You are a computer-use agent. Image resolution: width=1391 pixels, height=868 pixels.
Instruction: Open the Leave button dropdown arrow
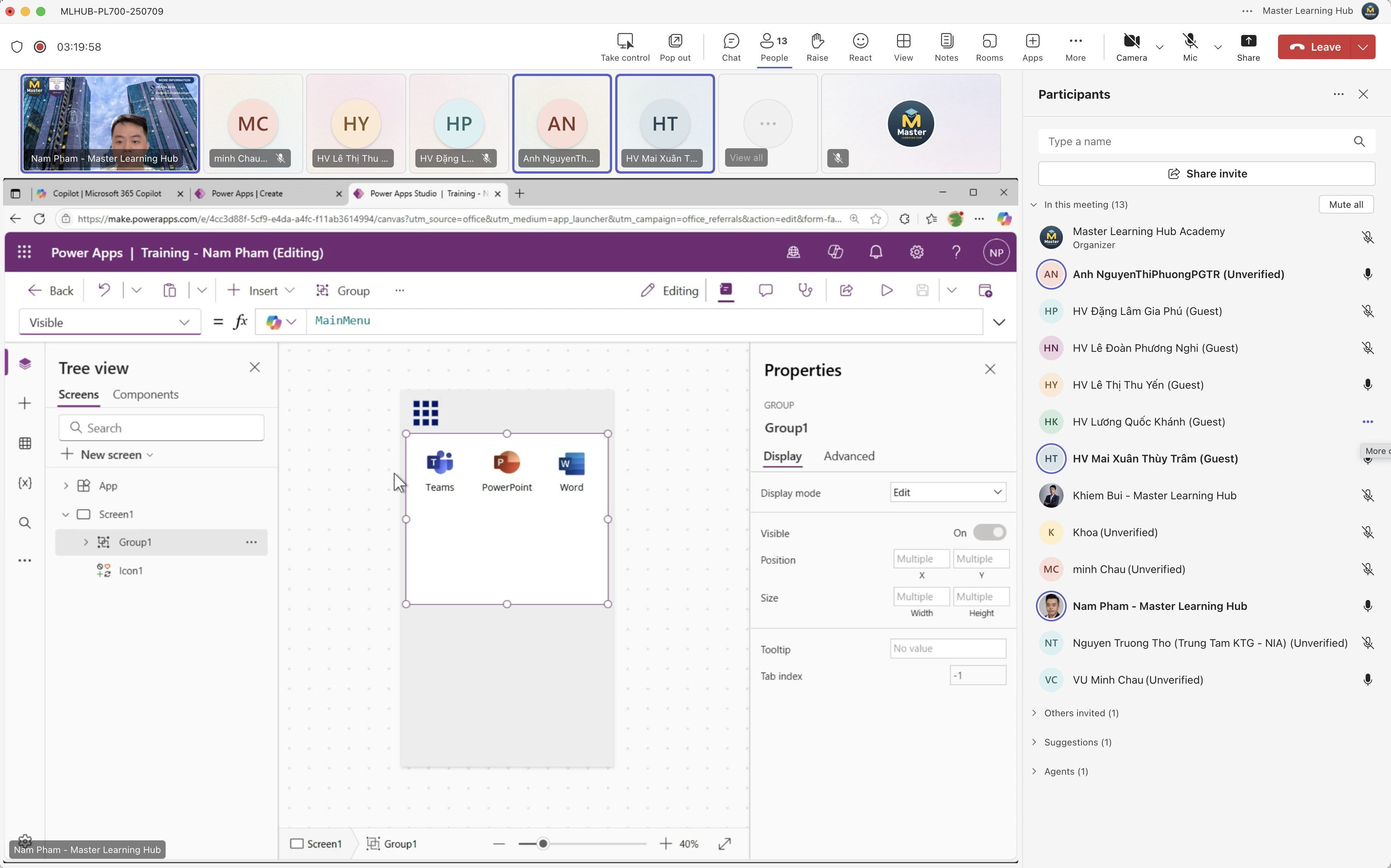1363,47
